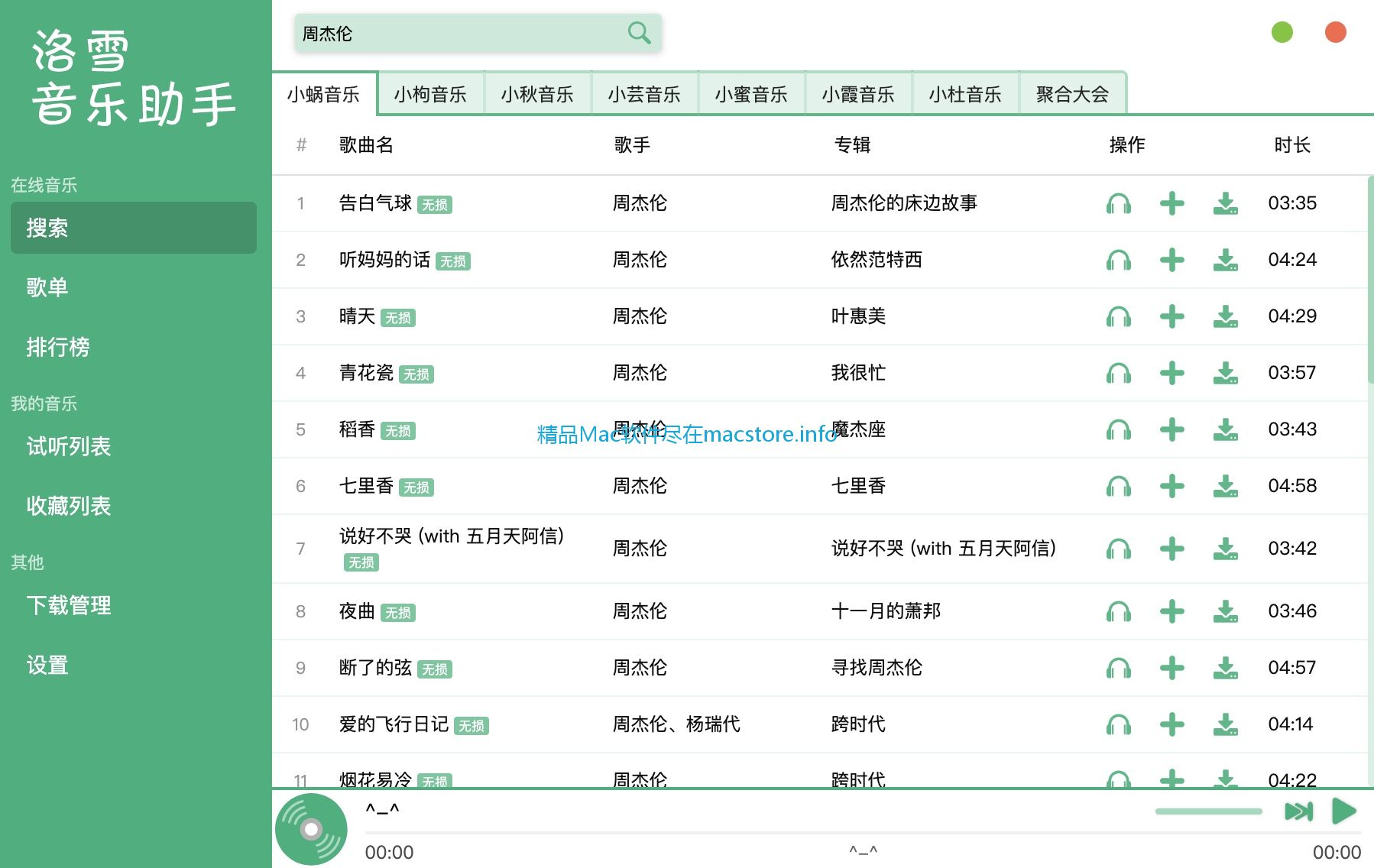Switch to the 小杜音乐 source tab
Screen dimensions: 1374x868
pos(965,94)
